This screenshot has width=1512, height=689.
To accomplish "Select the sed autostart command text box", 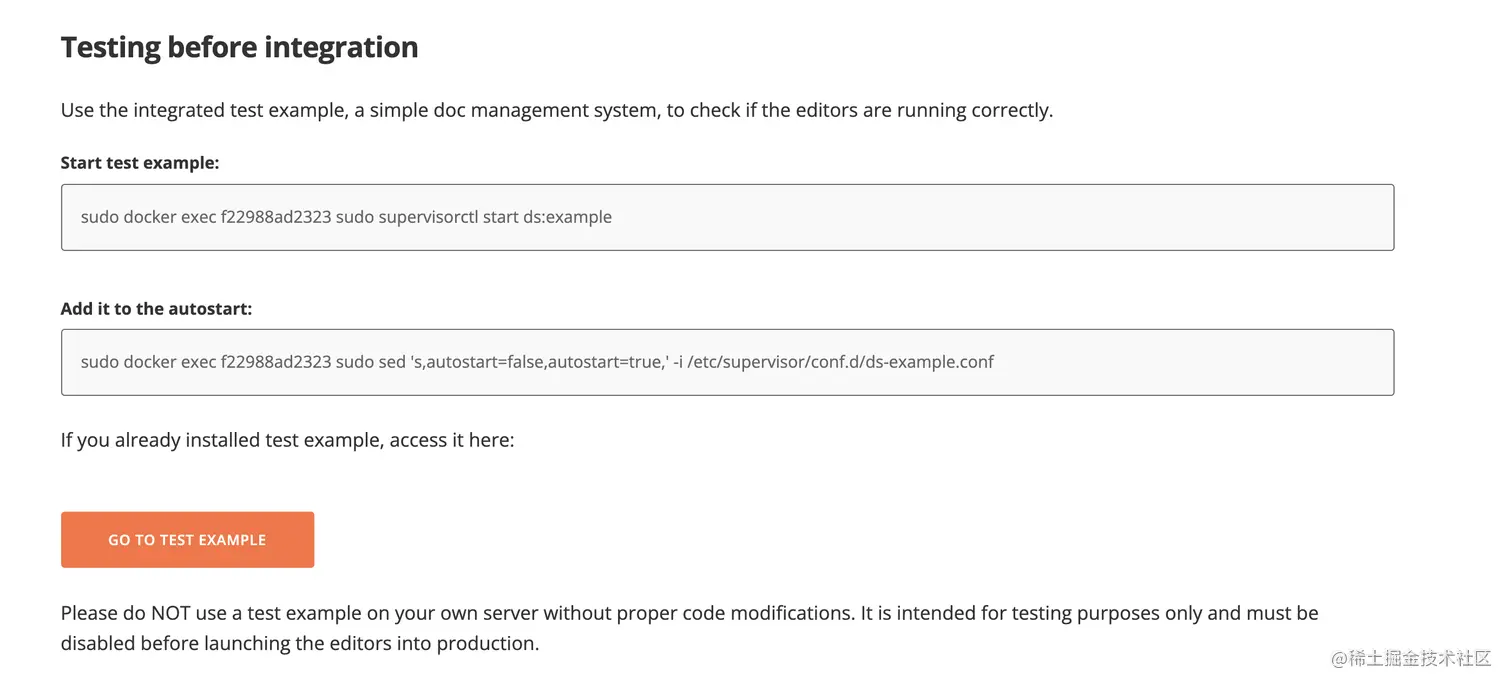I will point(727,362).
